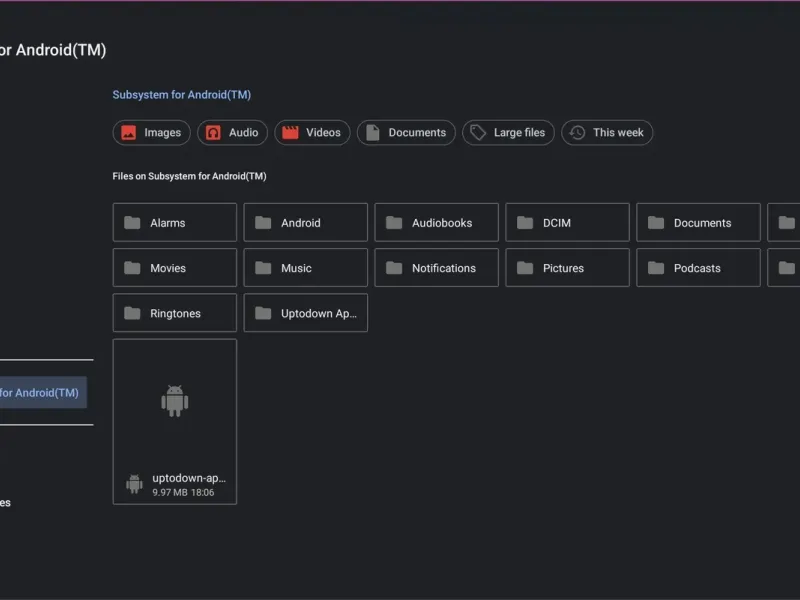Open the Notifications folder
800x600 pixels.
pyautogui.click(x=436, y=268)
